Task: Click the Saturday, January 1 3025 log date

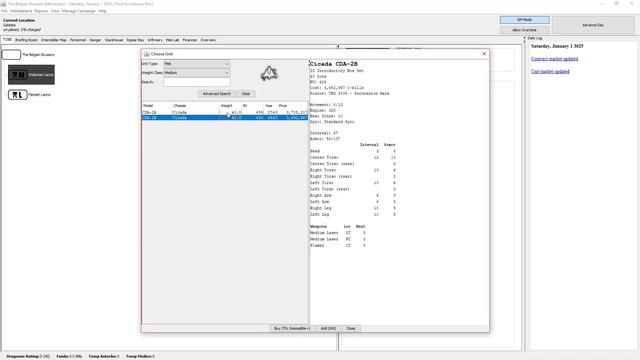Action: tap(557, 46)
